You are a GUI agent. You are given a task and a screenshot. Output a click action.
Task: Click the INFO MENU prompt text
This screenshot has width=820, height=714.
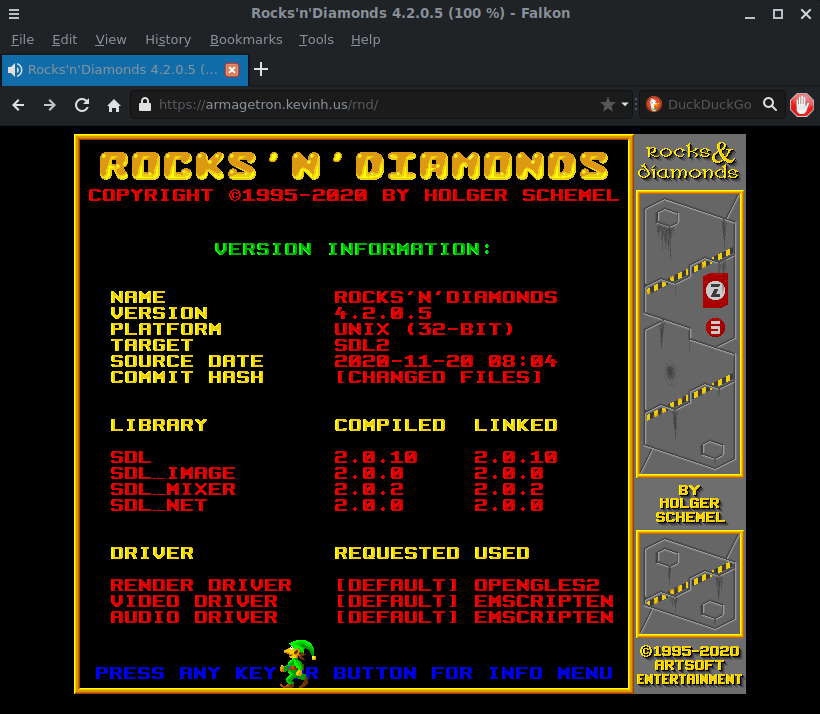pos(550,673)
